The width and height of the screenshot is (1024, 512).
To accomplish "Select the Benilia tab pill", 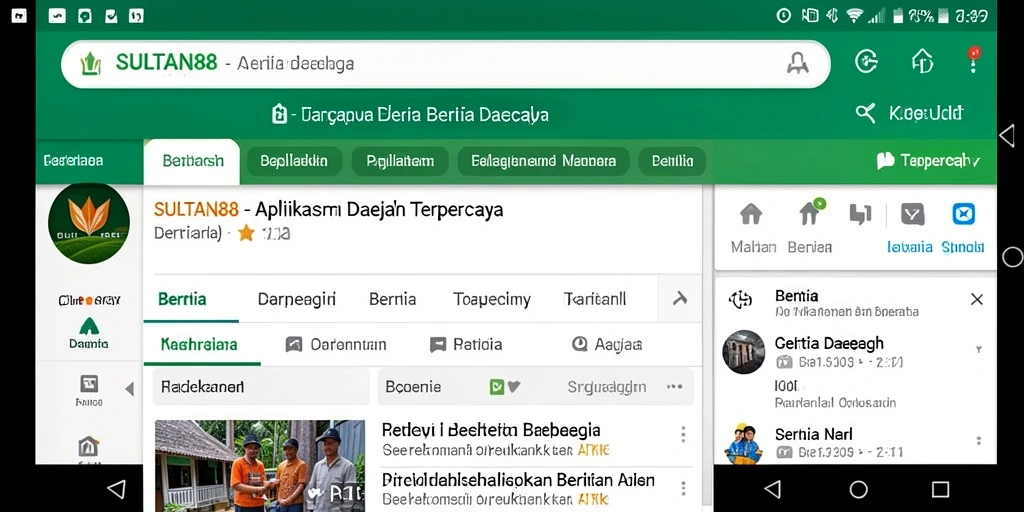I will point(672,161).
